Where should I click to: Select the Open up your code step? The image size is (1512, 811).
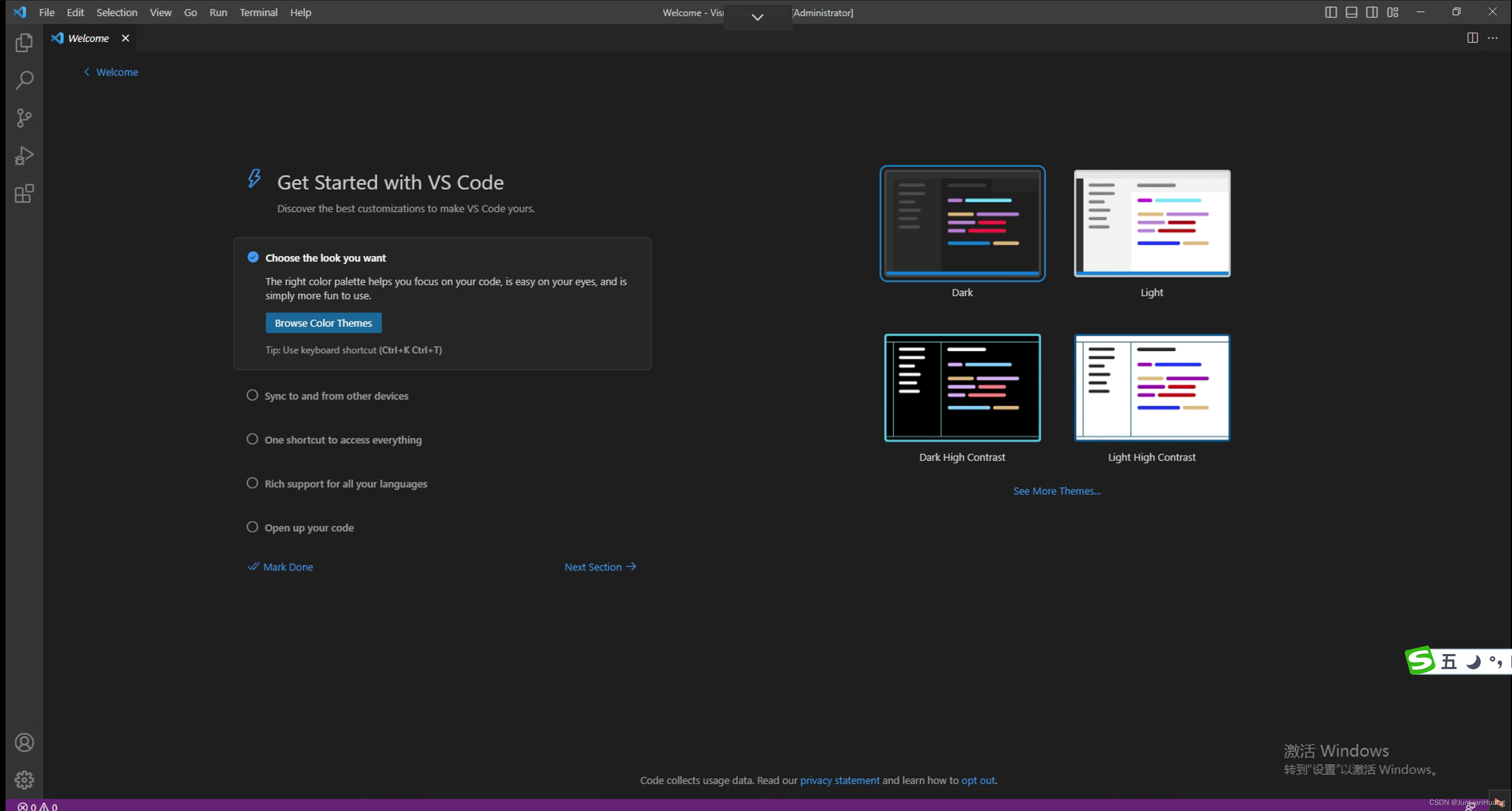(309, 527)
